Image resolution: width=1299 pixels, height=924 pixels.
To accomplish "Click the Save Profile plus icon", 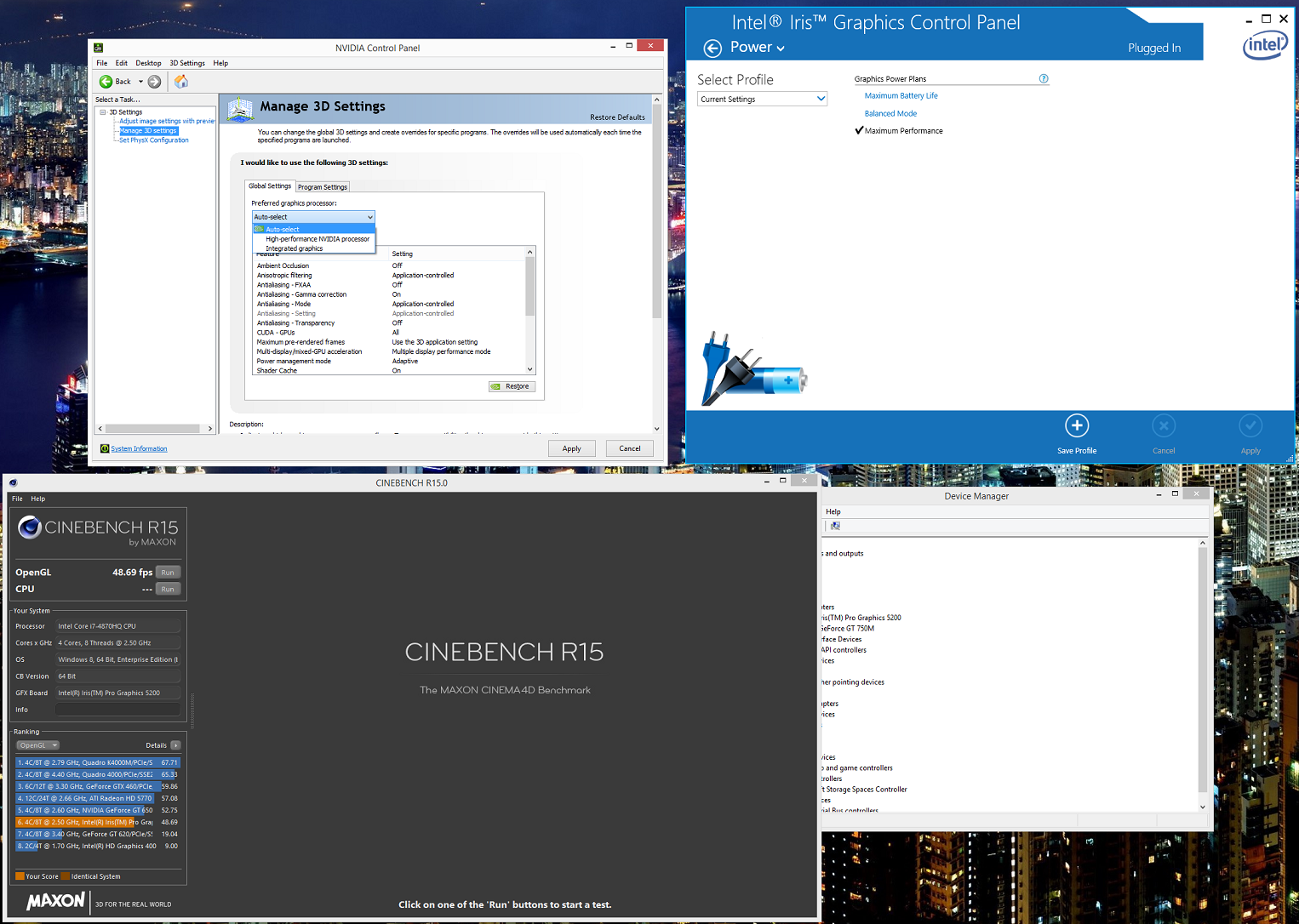I will click(x=1077, y=425).
